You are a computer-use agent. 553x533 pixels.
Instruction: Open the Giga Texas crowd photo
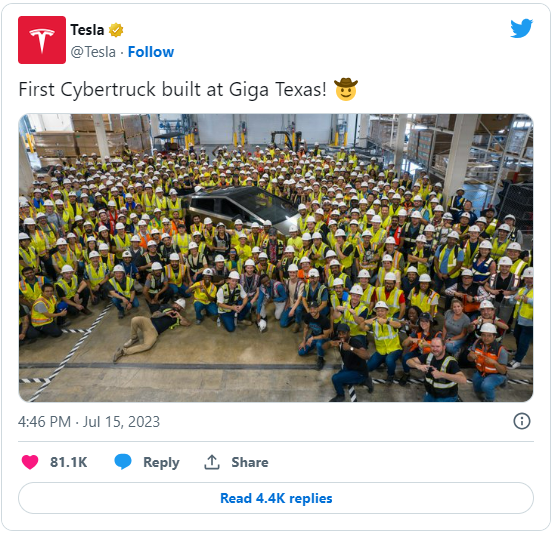(x=276, y=258)
